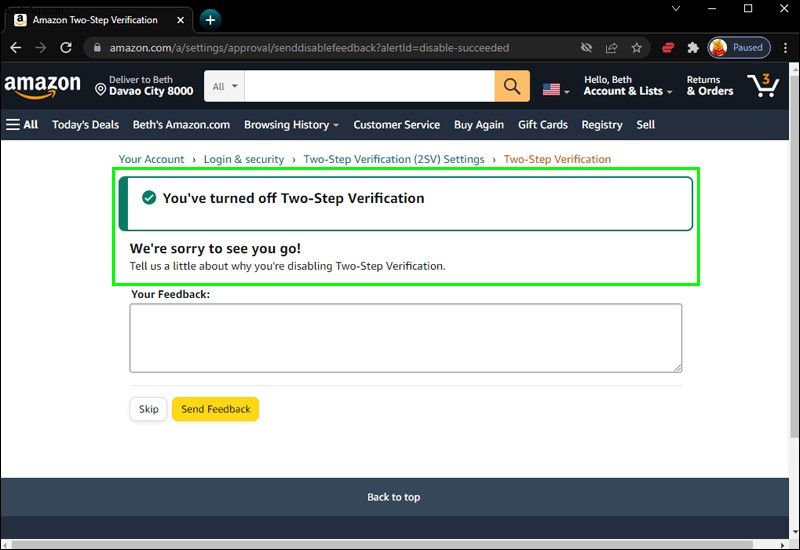
Task: Click inside the Amazon search box
Action: click(369, 86)
